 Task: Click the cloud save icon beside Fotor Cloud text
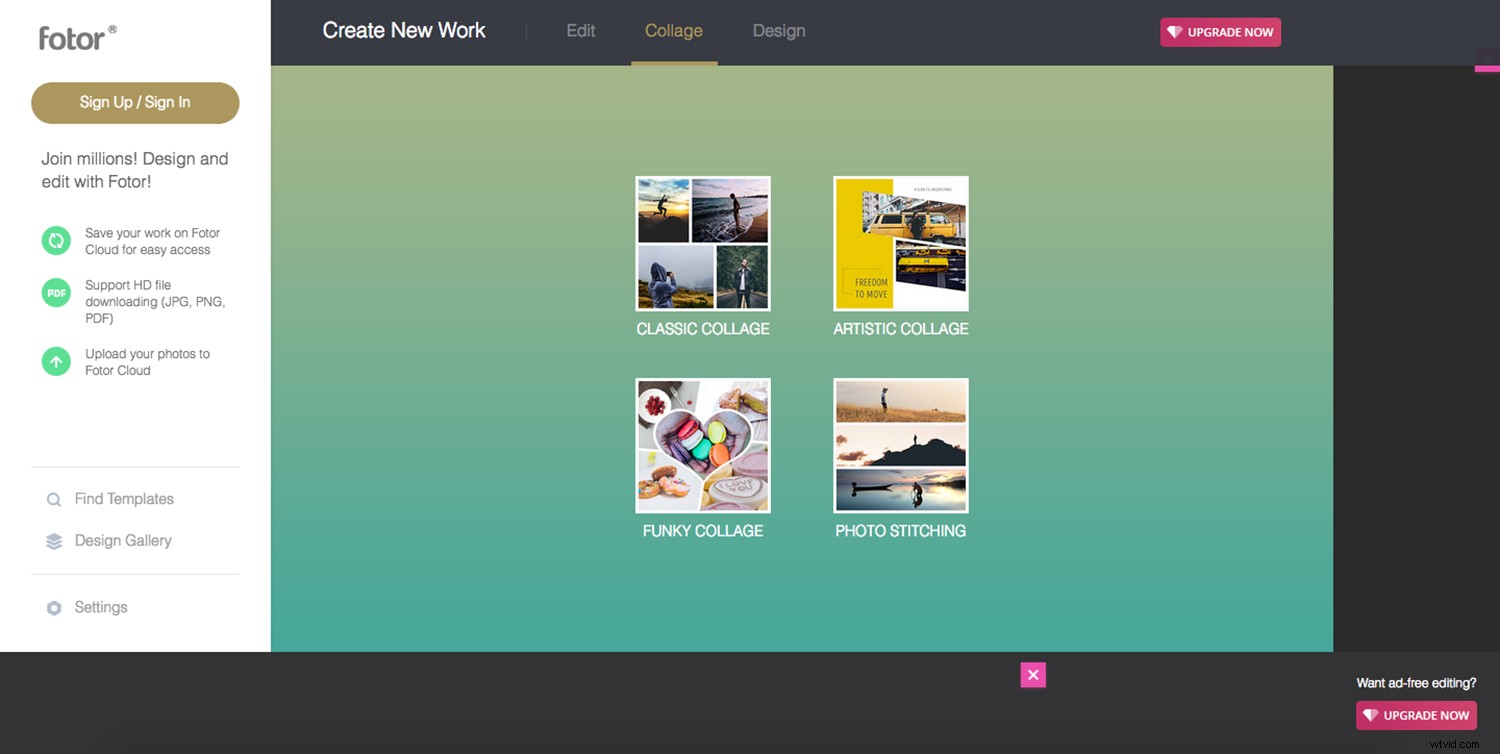click(x=56, y=240)
